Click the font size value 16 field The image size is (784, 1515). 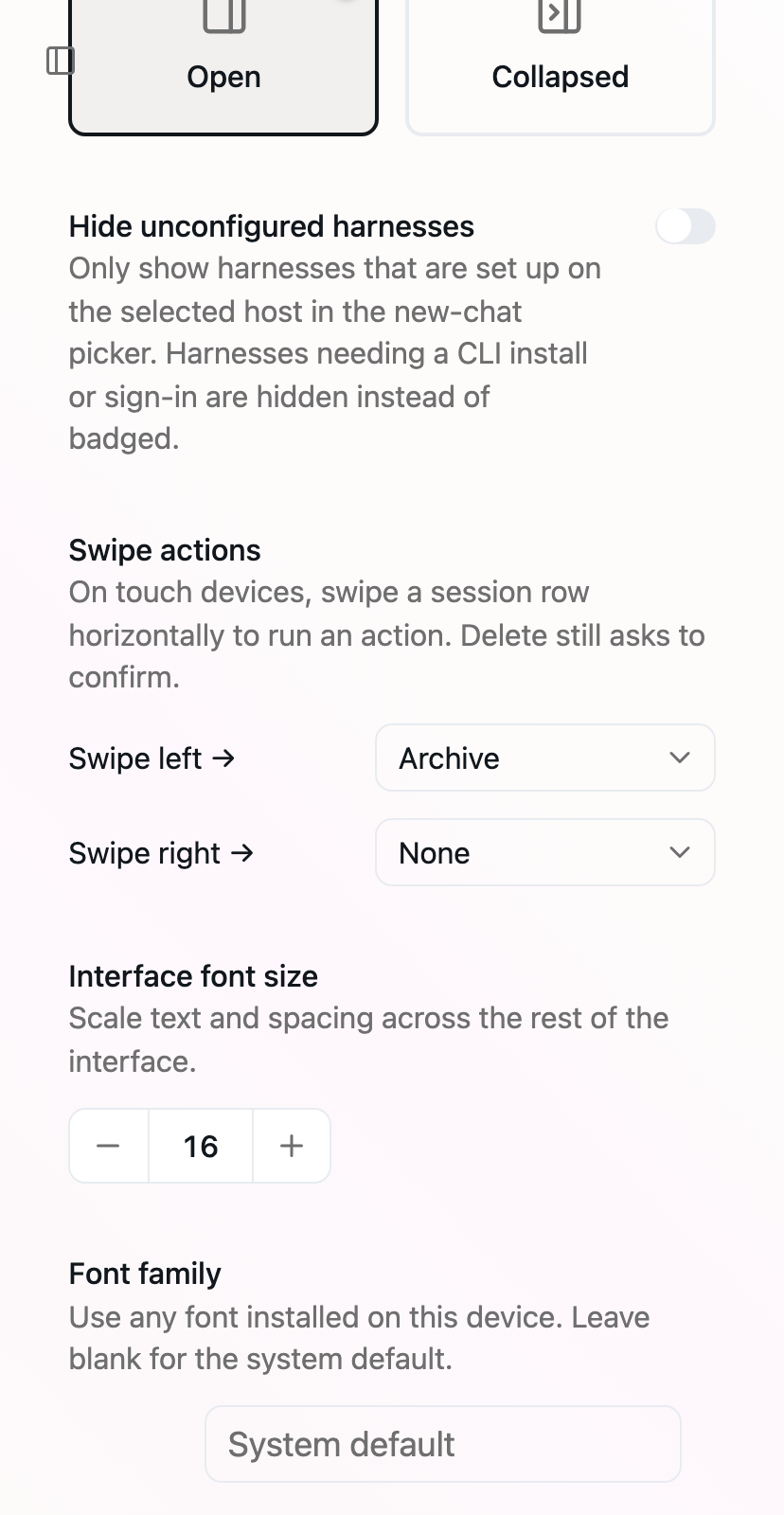(x=201, y=1146)
